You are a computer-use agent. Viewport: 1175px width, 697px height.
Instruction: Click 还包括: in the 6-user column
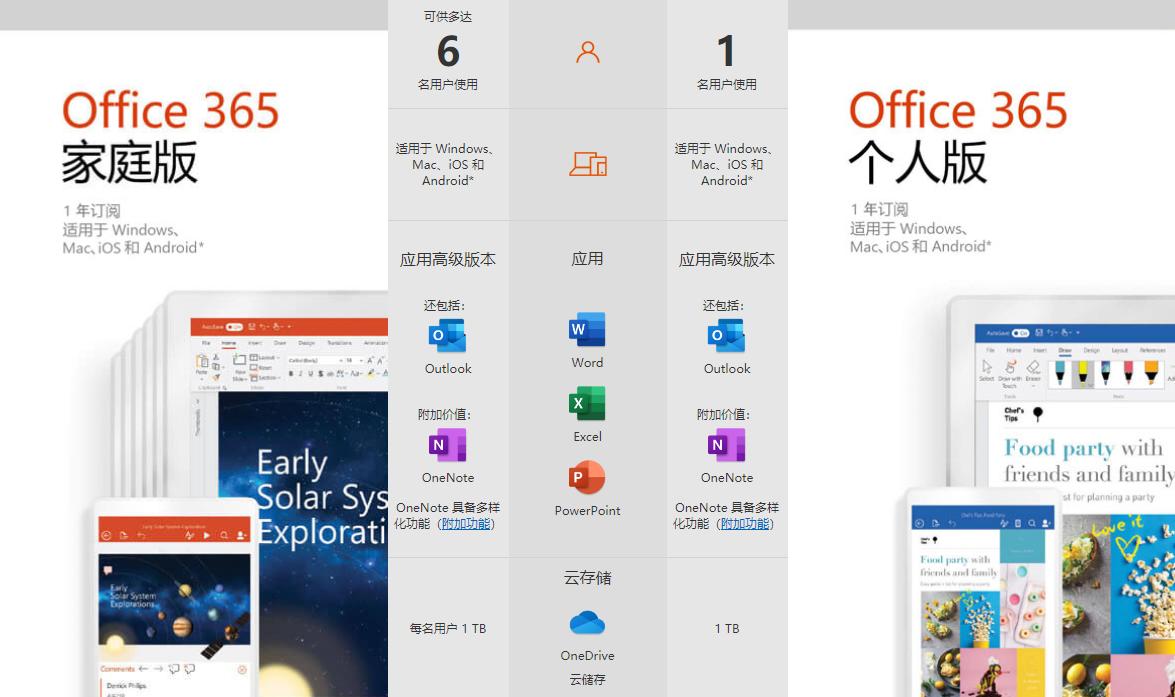click(x=444, y=306)
